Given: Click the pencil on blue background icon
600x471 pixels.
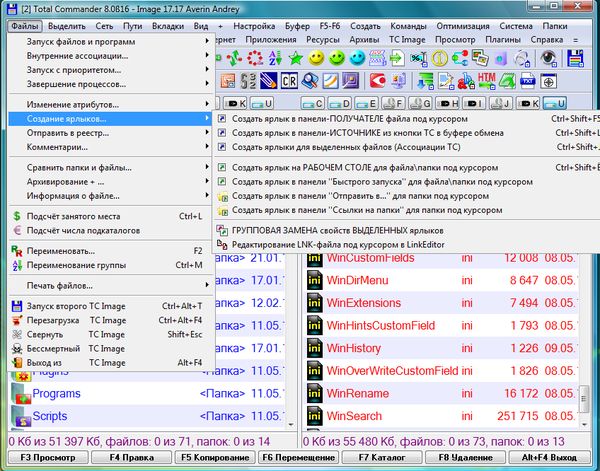Looking at the screenshot, I should 268,81.
